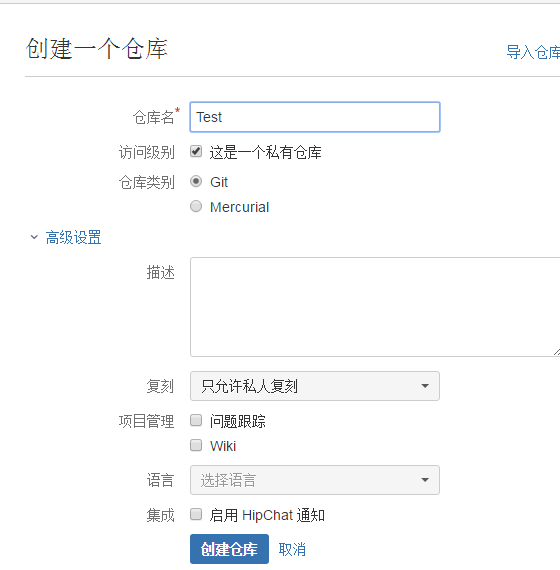560x570 pixels.
Task: Collapse the 高级设置 section link
Action: [x=73, y=237]
